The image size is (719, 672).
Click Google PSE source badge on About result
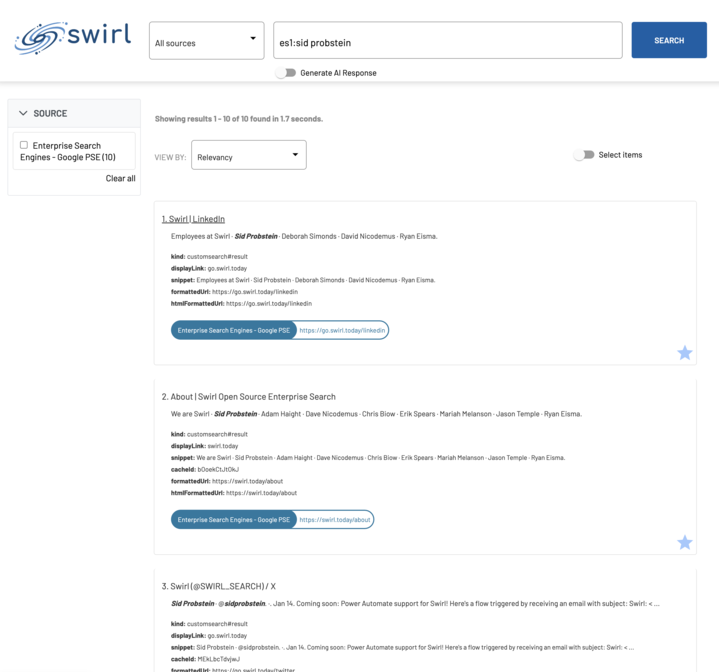234,520
